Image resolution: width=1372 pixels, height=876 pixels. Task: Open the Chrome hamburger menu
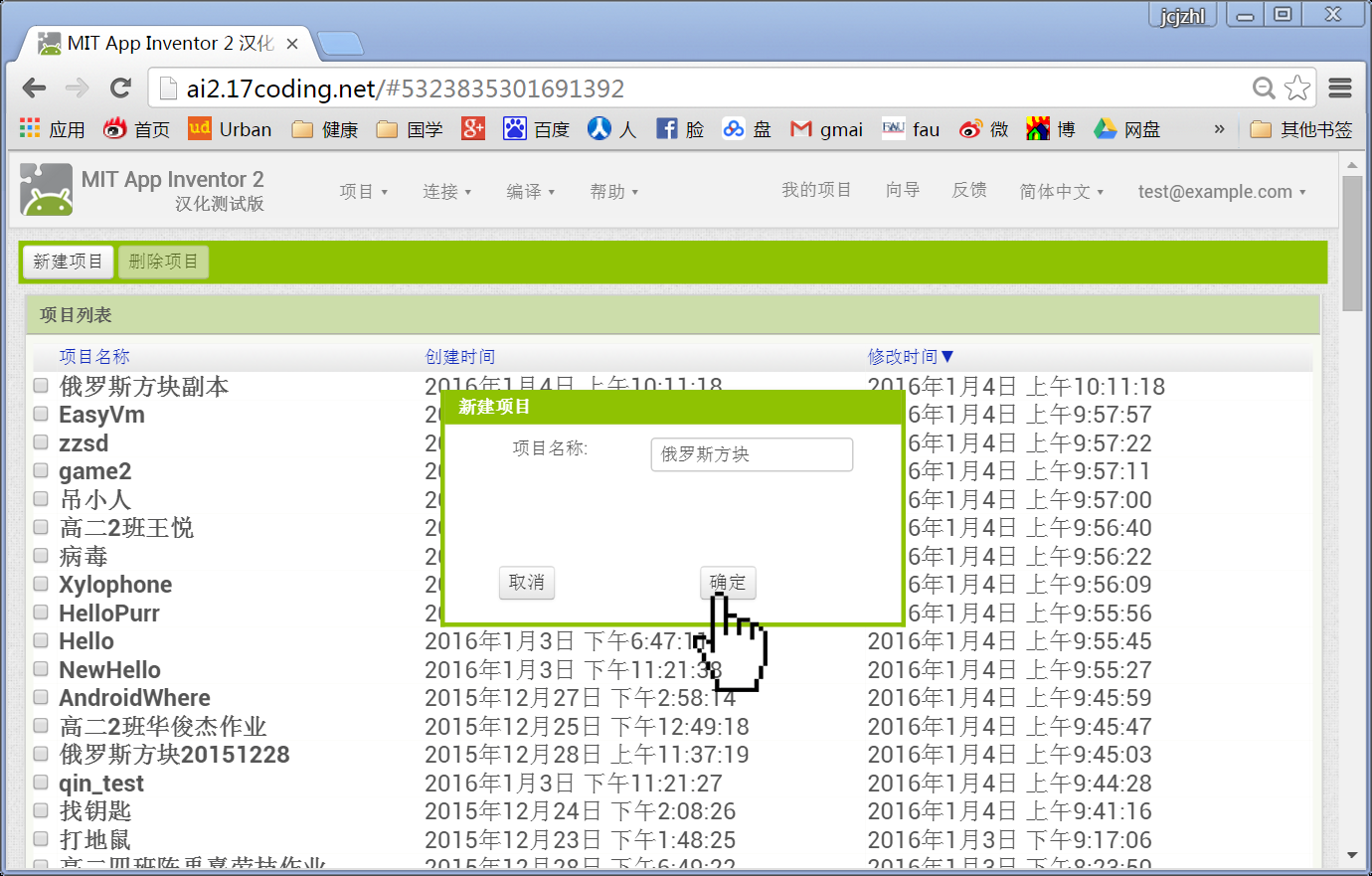1340,88
